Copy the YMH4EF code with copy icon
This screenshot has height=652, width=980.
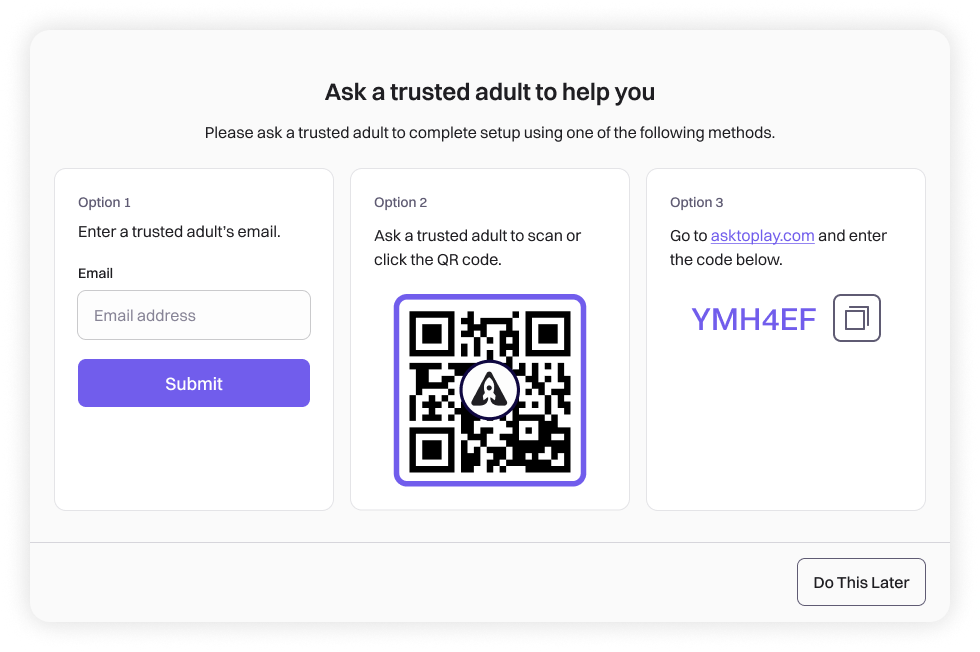click(x=856, y=318)
